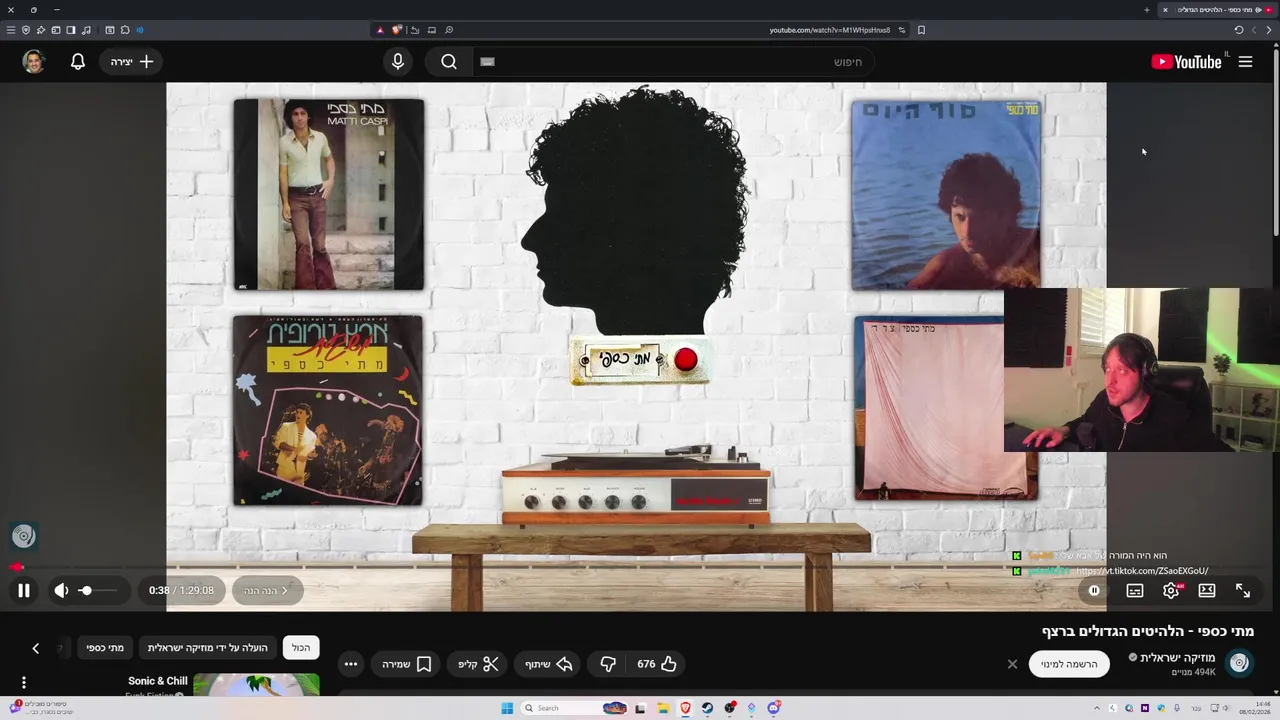This screenshot has width=1280, height=720.
Task: Click the "הרשמה למינוי" subscribe button
Action: coord(1069,664)
